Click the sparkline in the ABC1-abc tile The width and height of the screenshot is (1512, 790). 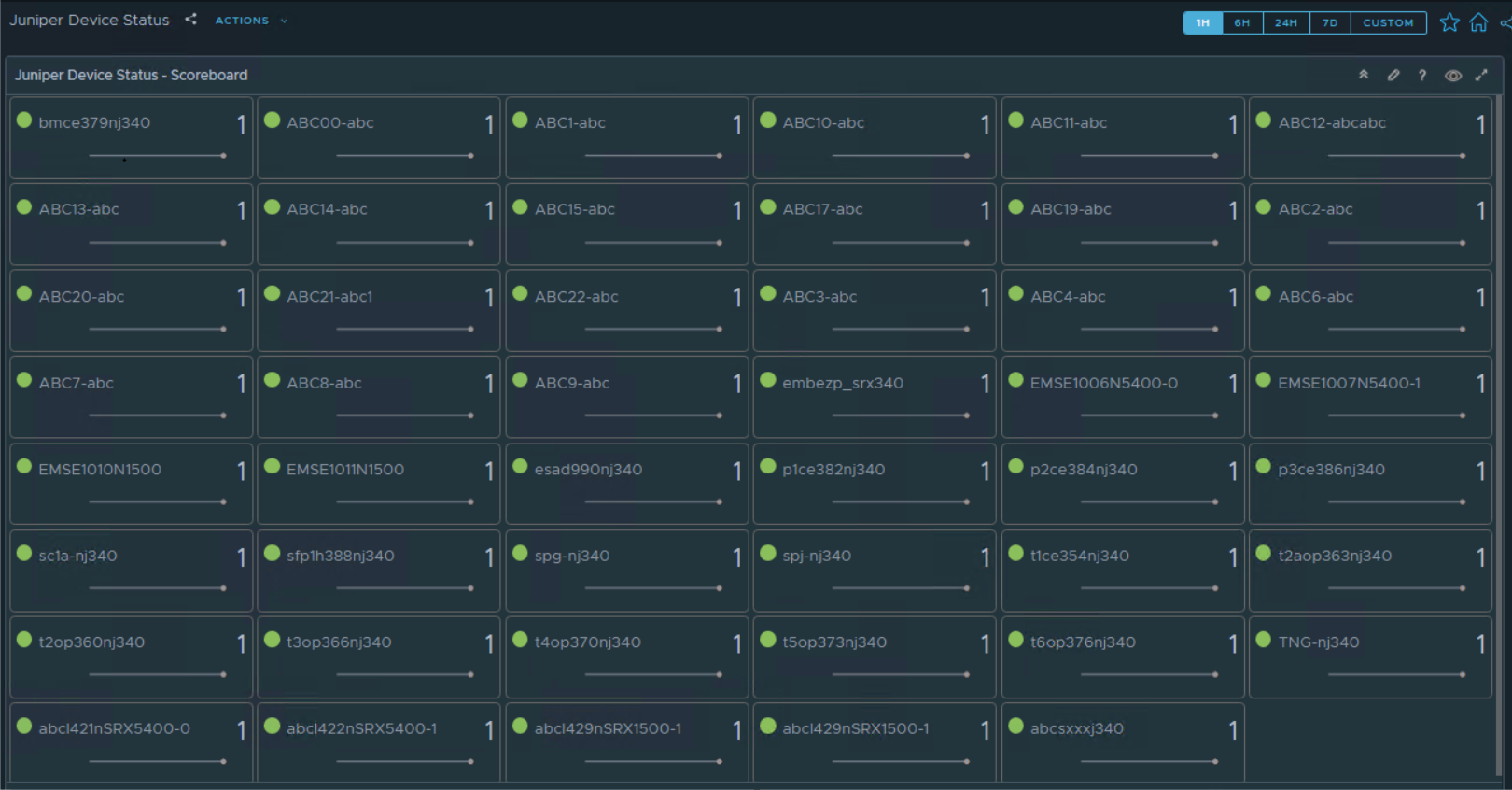click(x=653, y=156)
